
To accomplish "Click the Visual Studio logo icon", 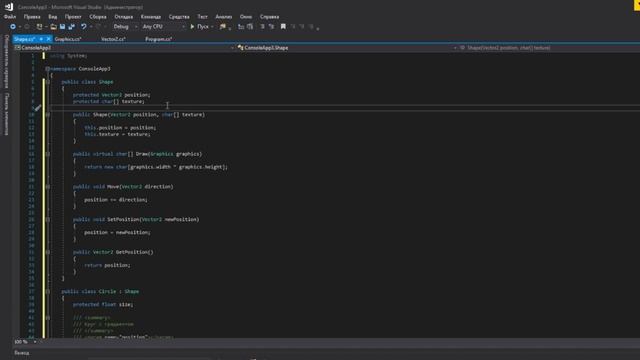I will [x=9, y=7].
